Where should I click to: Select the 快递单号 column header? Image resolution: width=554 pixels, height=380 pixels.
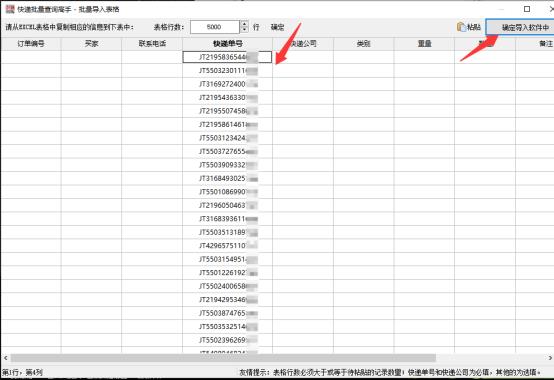coord(228,44)
